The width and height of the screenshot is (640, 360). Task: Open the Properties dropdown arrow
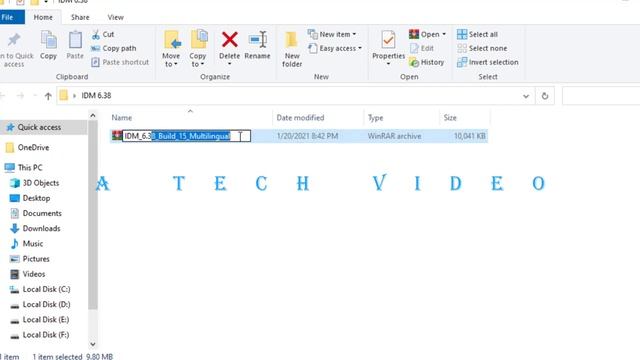click(x=388, y=64)
